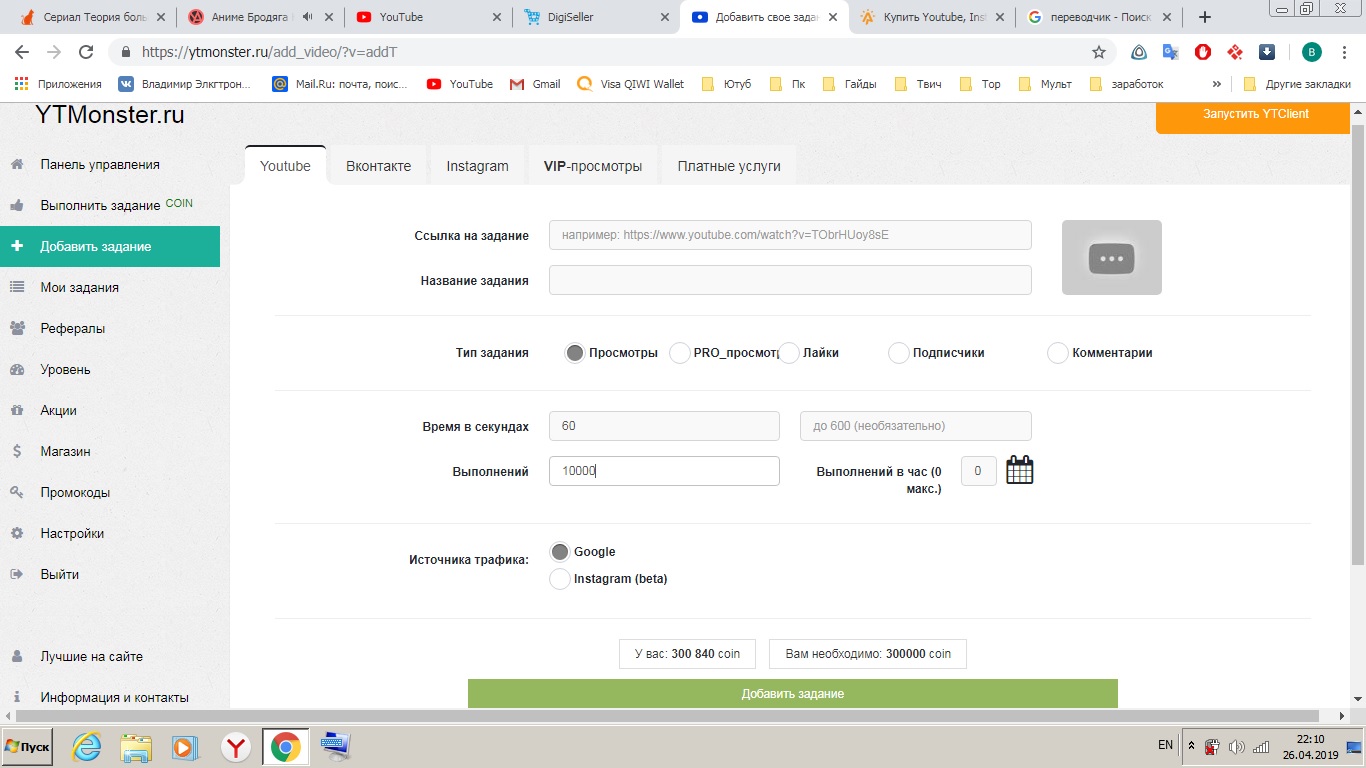Click the plus icon beside Добавить задание
The width and height of the screenshot is (1366, 768).
click(17, 246)
